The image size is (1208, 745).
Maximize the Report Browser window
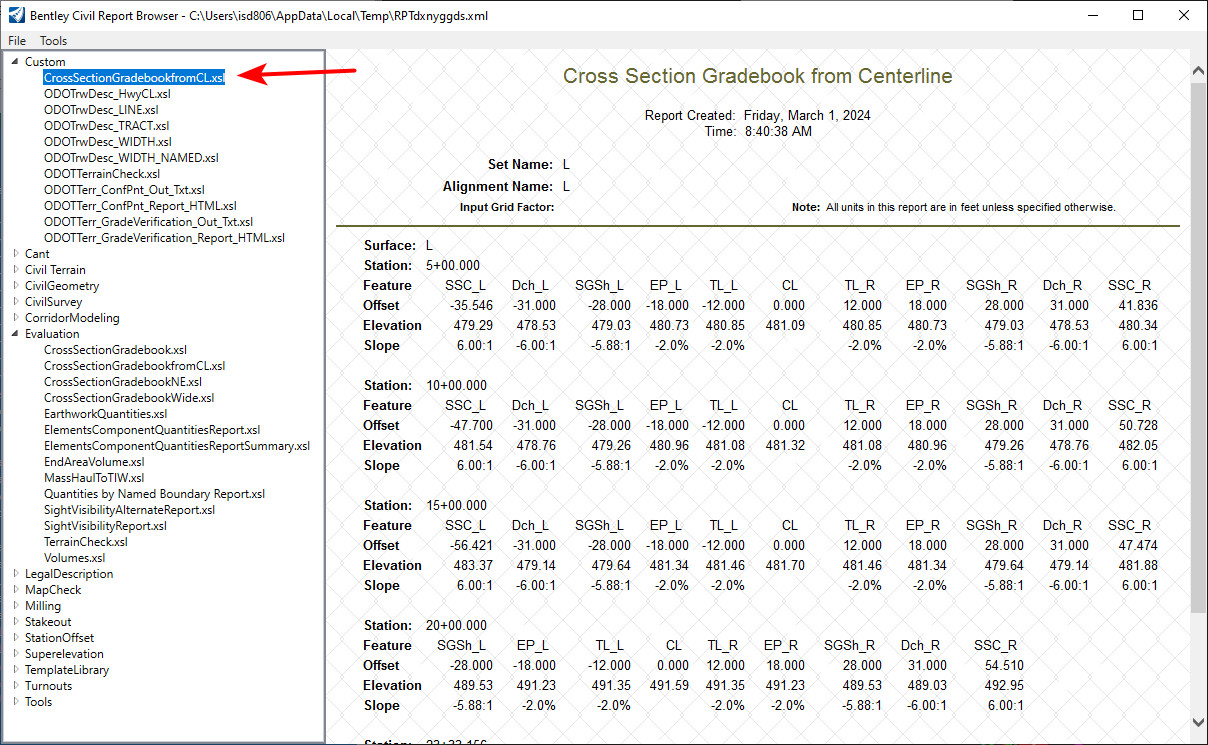tap(1138, 16)
